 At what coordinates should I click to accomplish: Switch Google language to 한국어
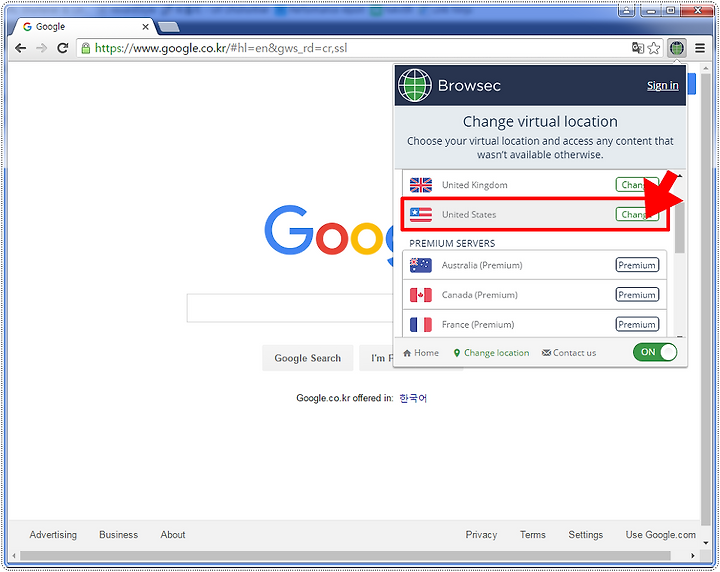[x=413, y=398]
